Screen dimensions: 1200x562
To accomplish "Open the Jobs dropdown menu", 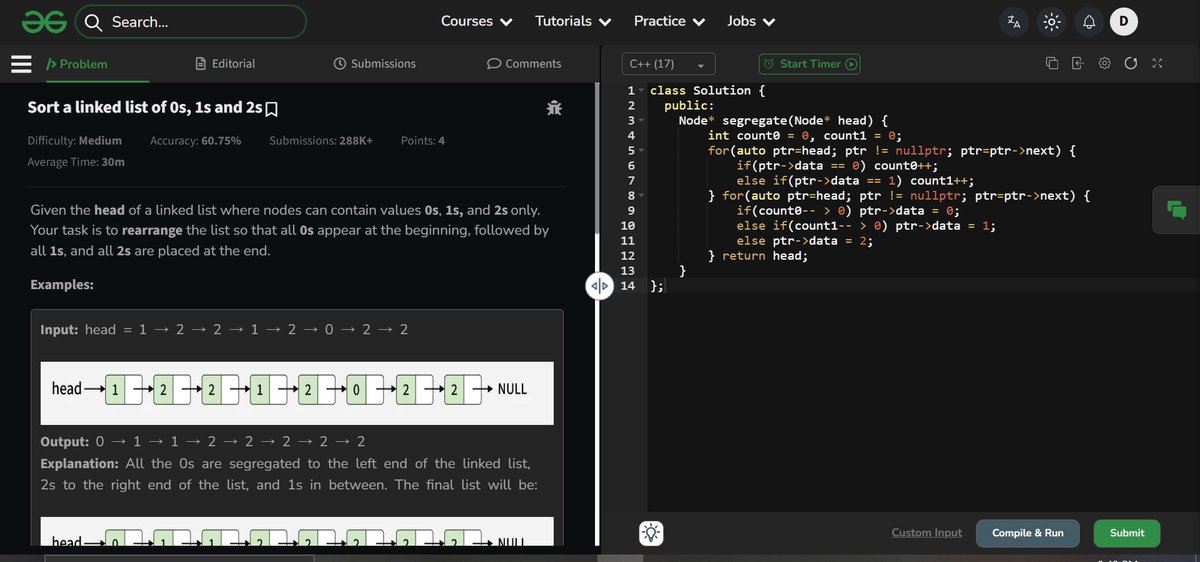I will click(x=751, y=21).
